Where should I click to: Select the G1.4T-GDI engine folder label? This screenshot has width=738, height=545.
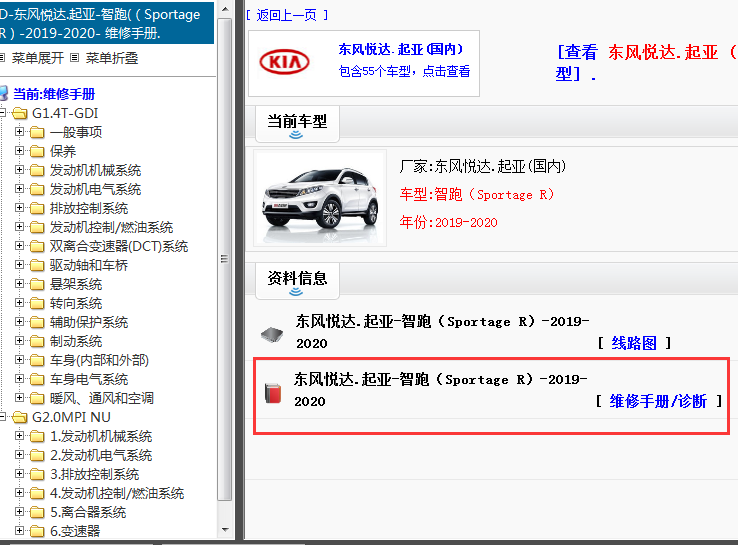point(65,113)
